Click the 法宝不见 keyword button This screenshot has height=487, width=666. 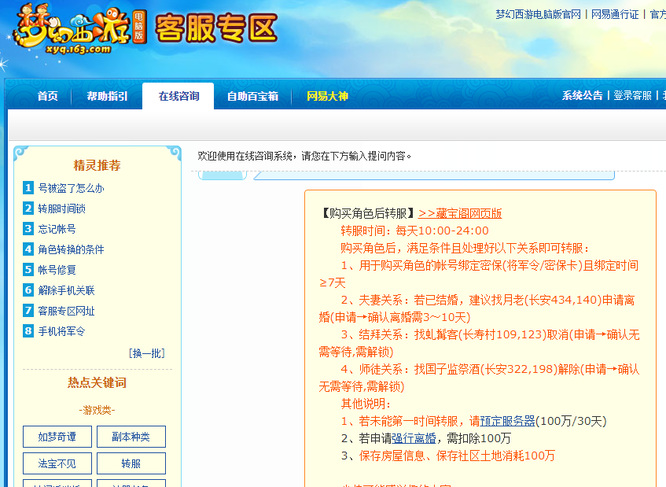tap(57, 463)
